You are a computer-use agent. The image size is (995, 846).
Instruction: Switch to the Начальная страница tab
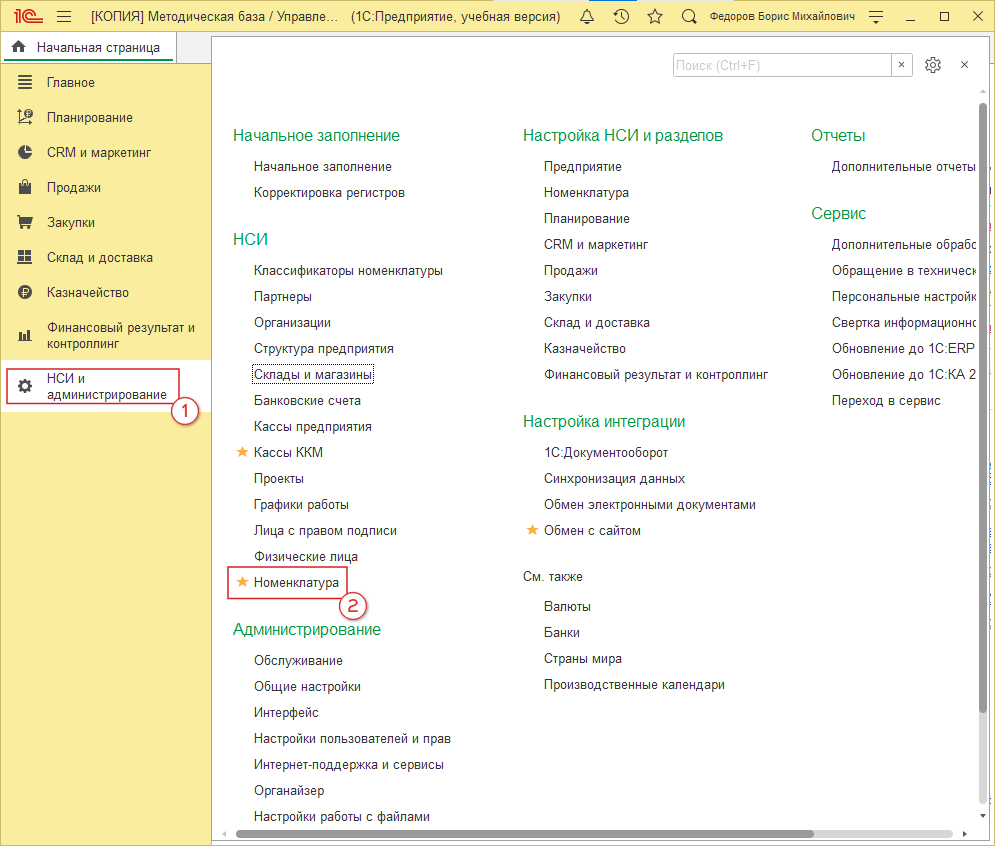tap(88, 47)
